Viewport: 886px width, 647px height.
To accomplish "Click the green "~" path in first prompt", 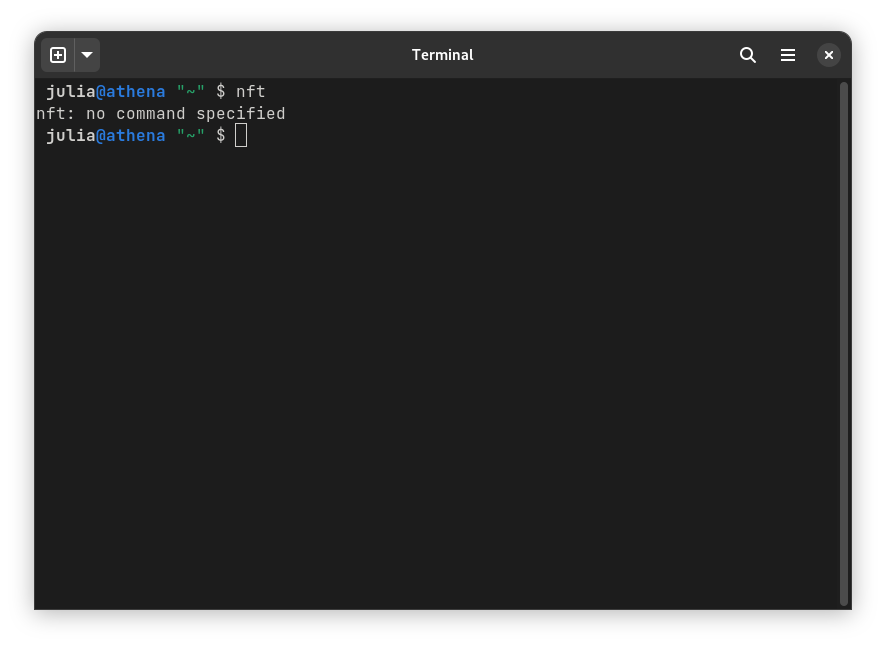I will [x=190, y=90].
